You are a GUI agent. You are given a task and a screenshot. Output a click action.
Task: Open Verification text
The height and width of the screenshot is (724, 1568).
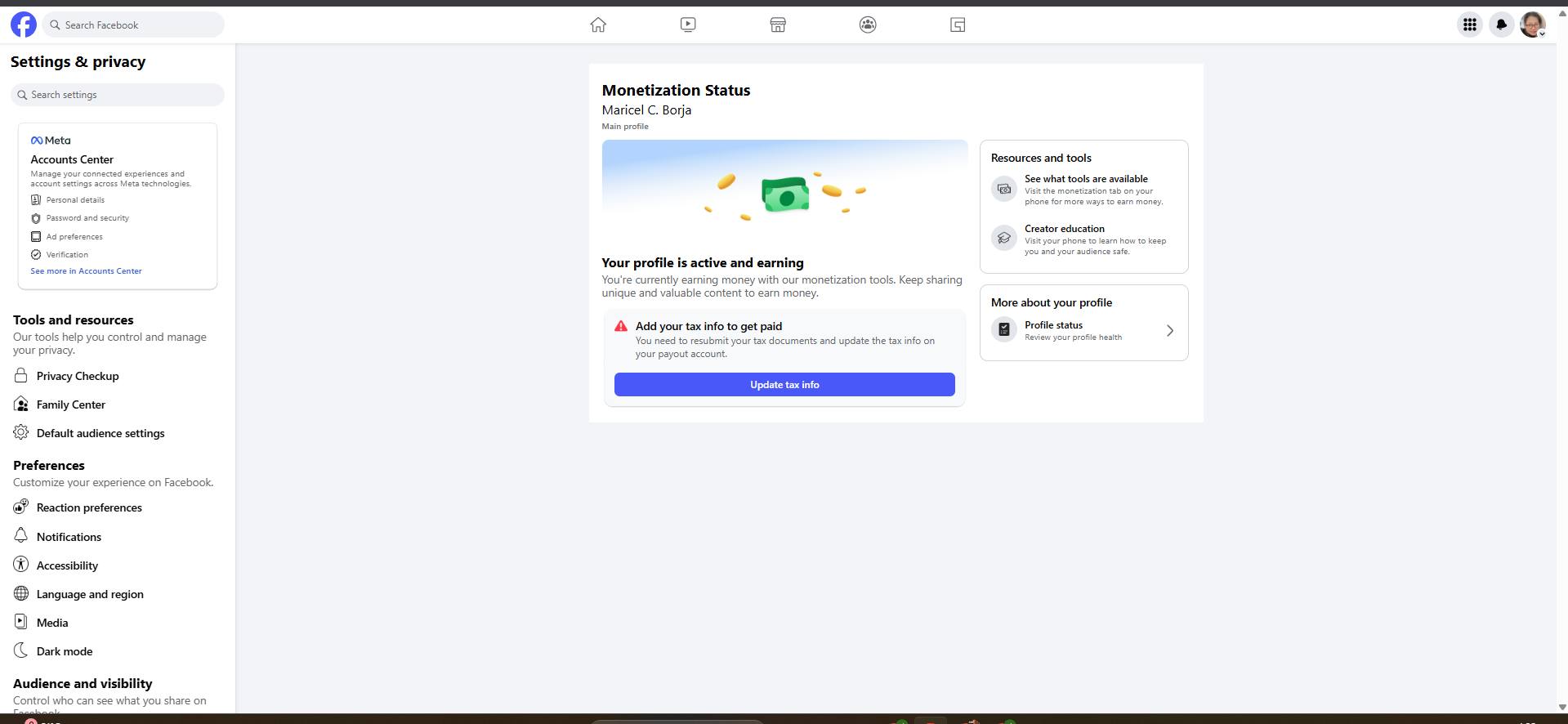[x=67, y=255]
